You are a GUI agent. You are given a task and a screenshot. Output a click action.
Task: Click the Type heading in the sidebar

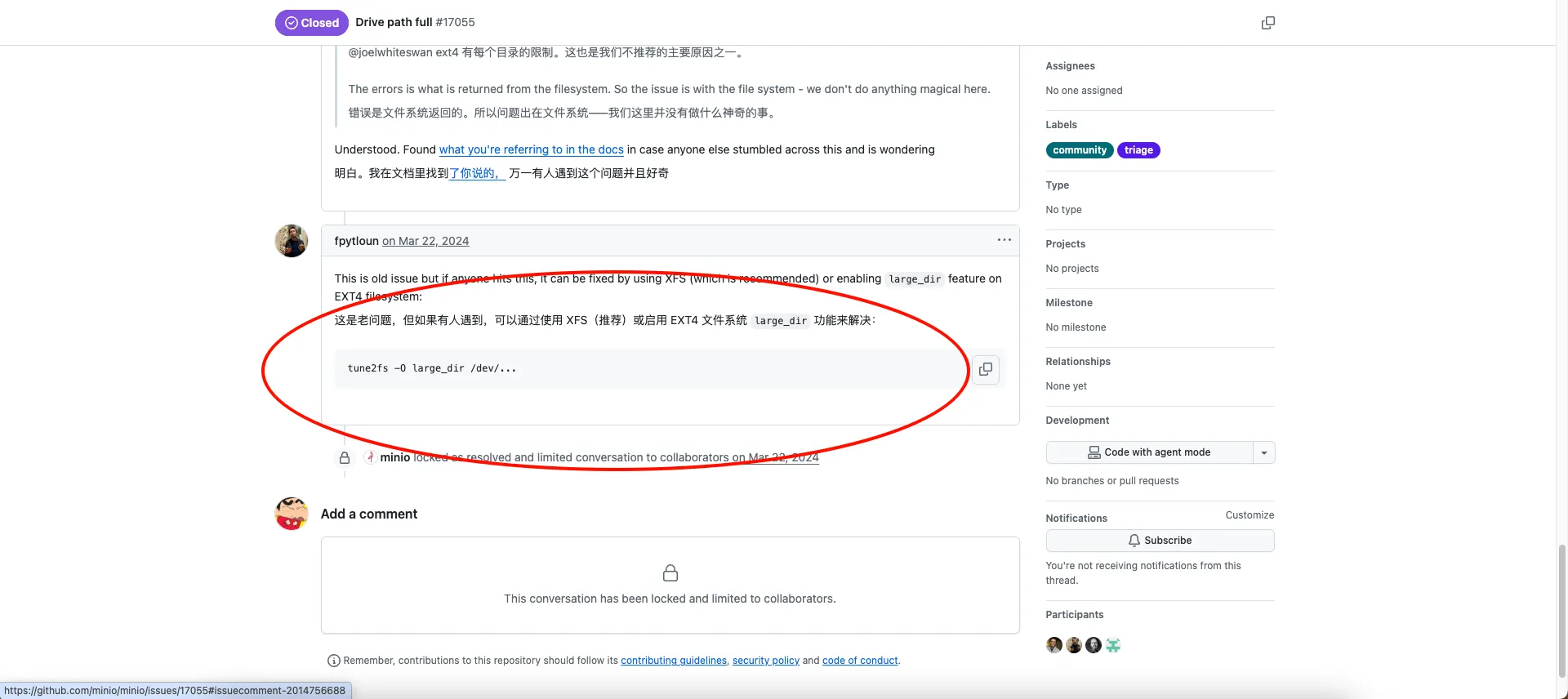coord(1057,185)
